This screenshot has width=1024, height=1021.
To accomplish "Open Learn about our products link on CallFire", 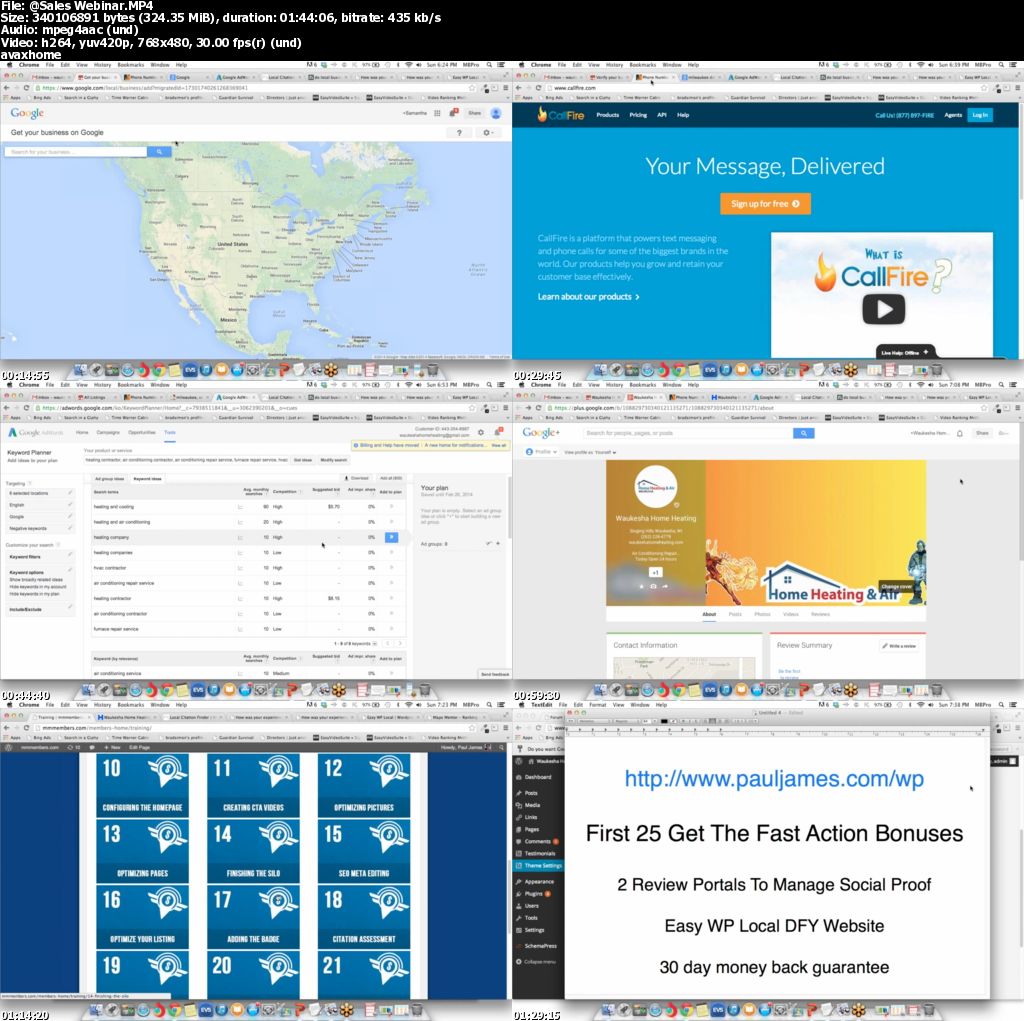I will [x=588, y=297].
